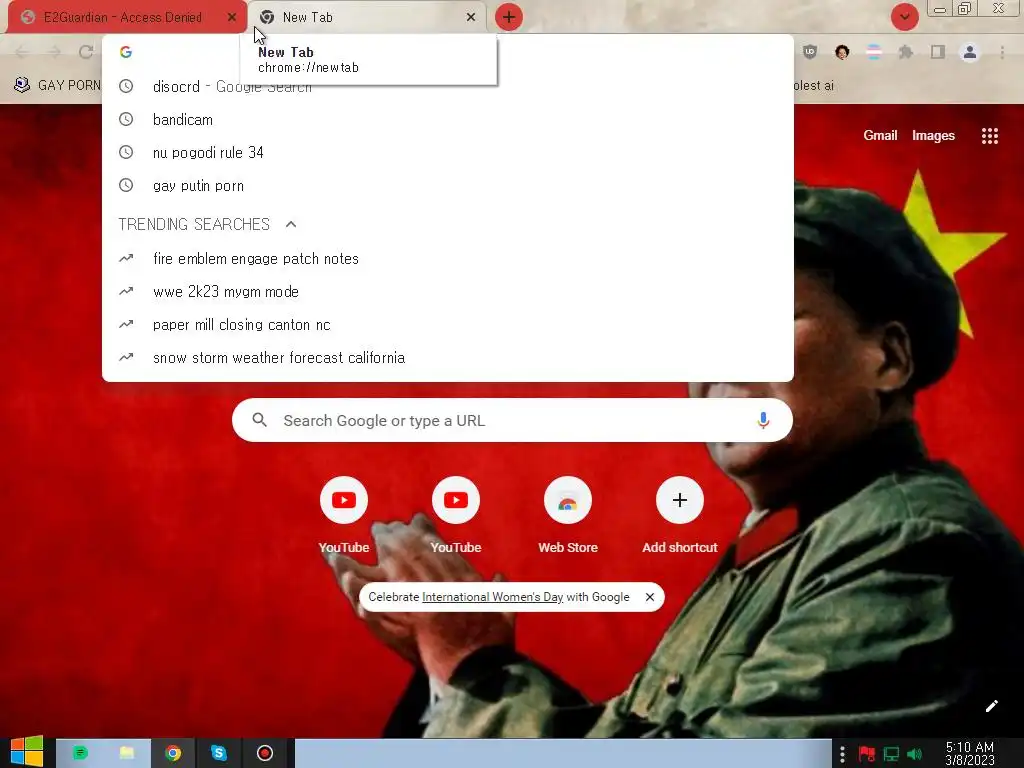This screenshot has height=768, width=1024.
Task: Open the Chrome three-dot menu
Action: point(1002,52)
